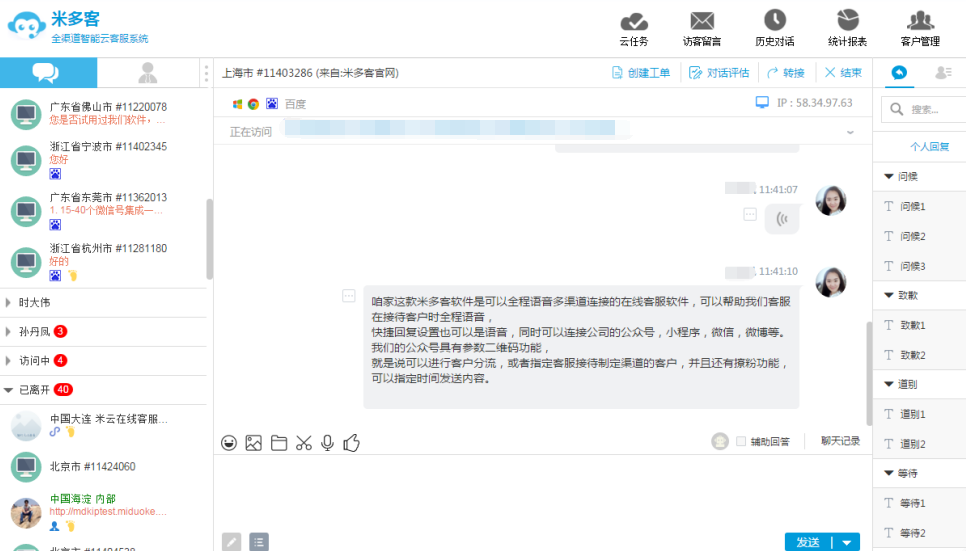The height and width of the screenshot is (551, 966).
Task: Switch to the contacts tab in left panel
Action: tap(148, 72)
